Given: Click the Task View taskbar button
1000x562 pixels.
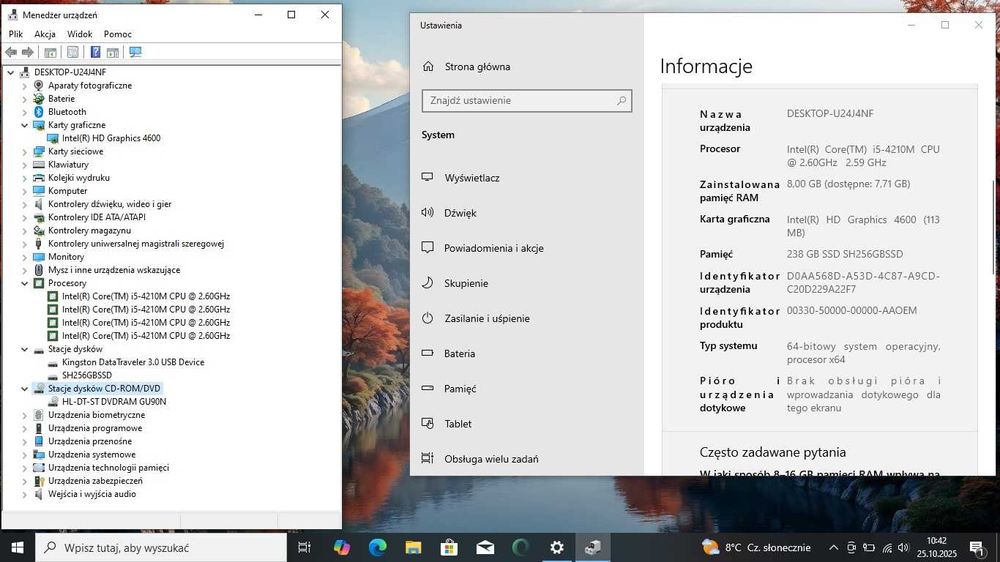Looking at the screenshot, I should (x=304, y=547).
